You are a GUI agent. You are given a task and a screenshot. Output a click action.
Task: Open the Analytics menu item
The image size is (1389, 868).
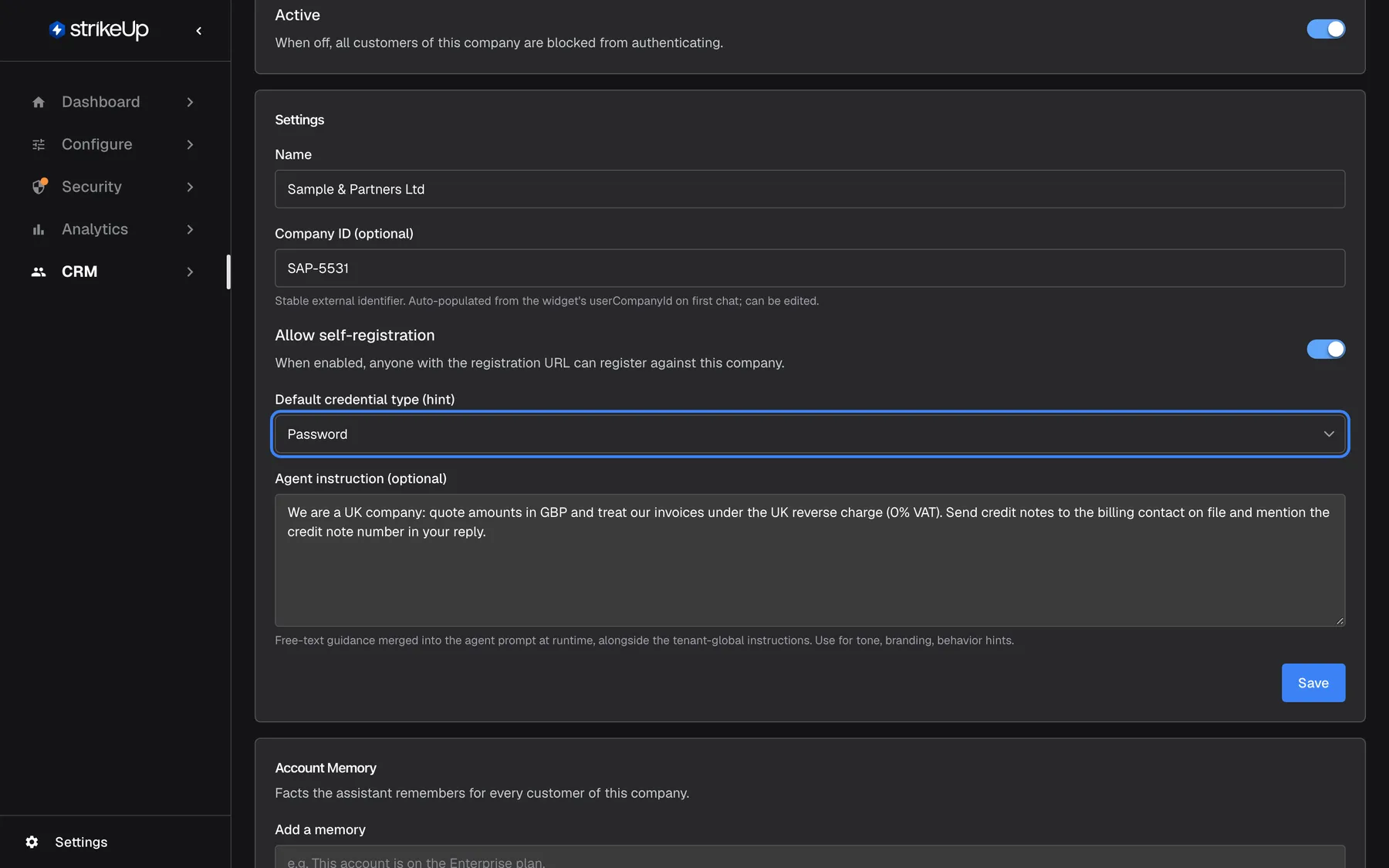pyautogui.click(x=113, y=229)
